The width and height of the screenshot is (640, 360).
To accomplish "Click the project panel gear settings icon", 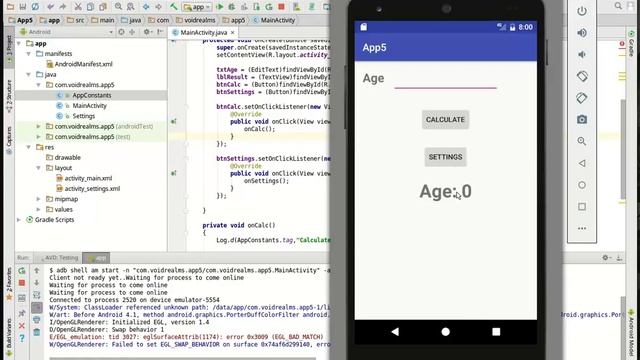I will pyautogui.click(x=147, y=32).
